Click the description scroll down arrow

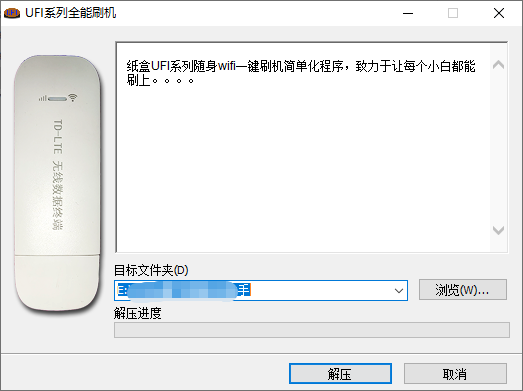[x=498, y=230]
